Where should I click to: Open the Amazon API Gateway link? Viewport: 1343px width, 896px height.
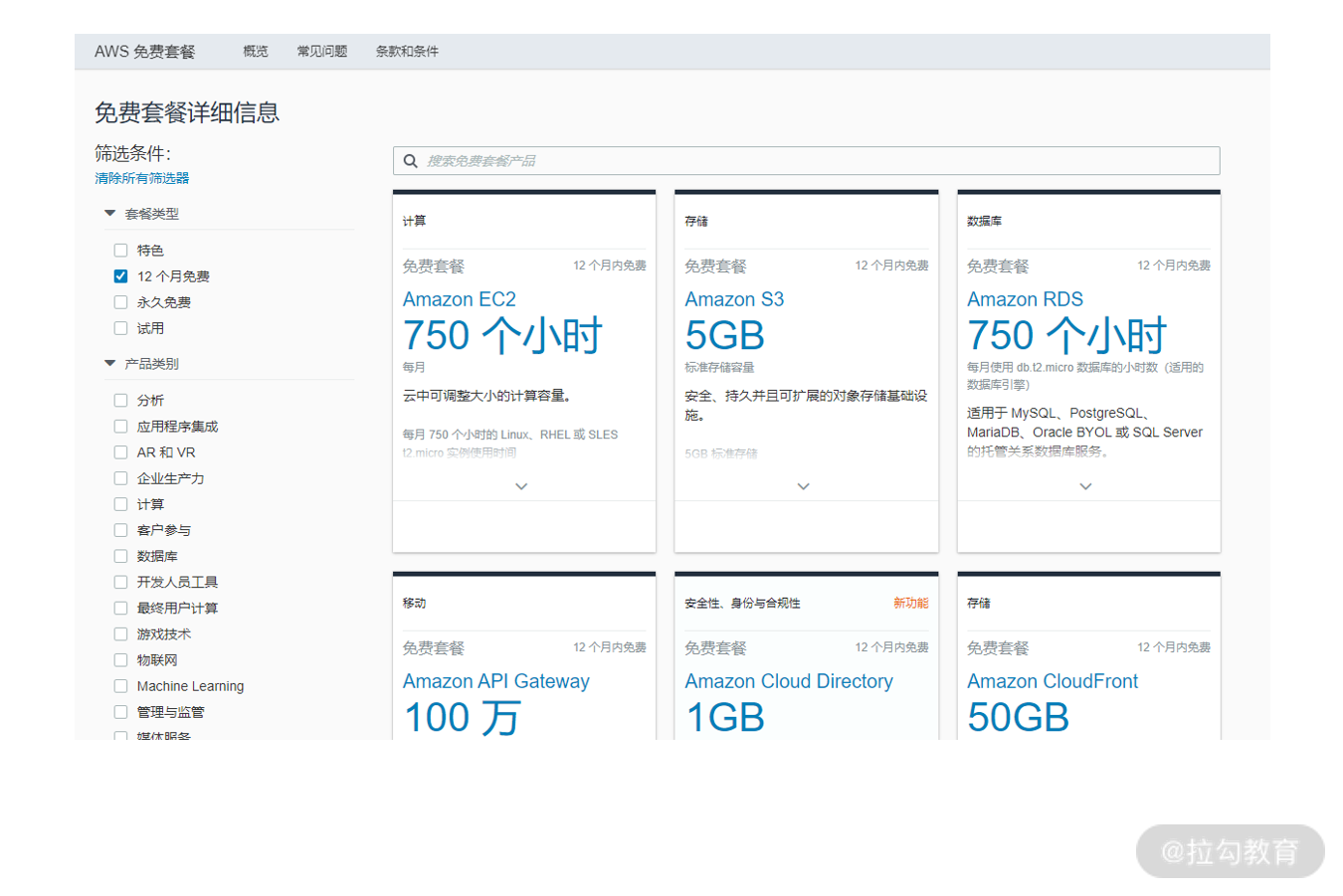(495, 681)
